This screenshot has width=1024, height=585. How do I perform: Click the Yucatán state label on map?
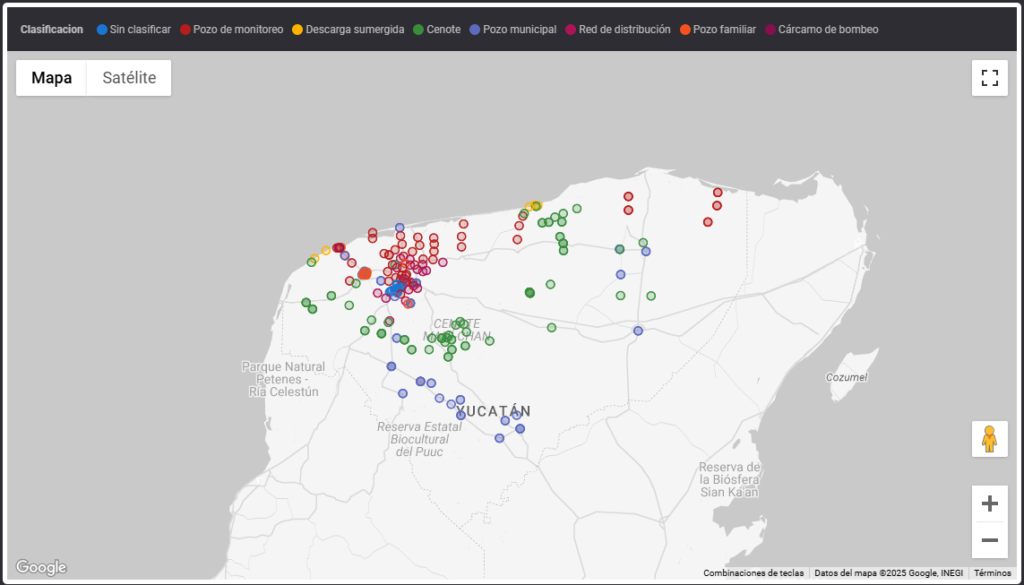click(493, 411)
